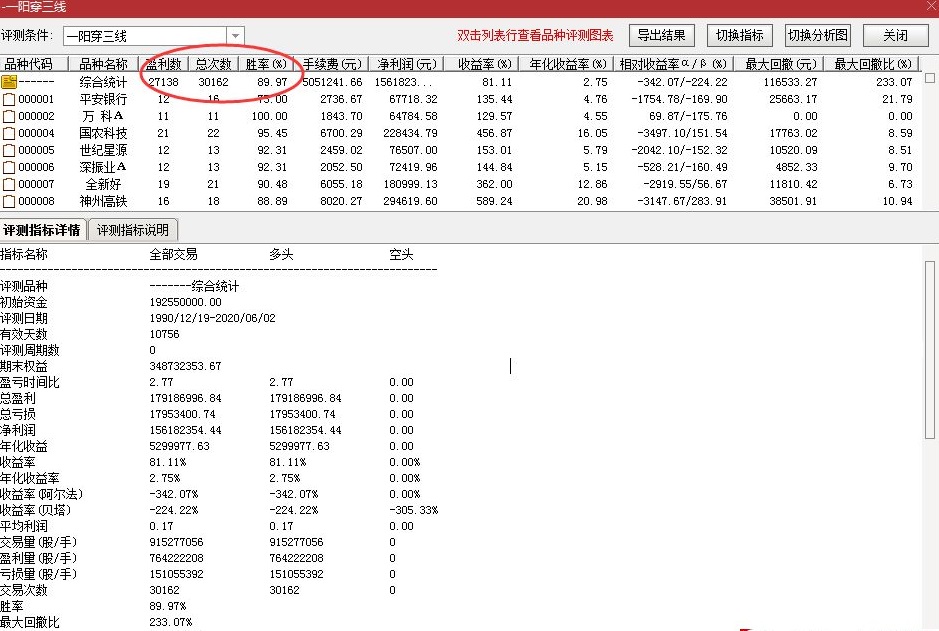Click the 关闭 button
939x631 pixels.
(x=895, y=35)
